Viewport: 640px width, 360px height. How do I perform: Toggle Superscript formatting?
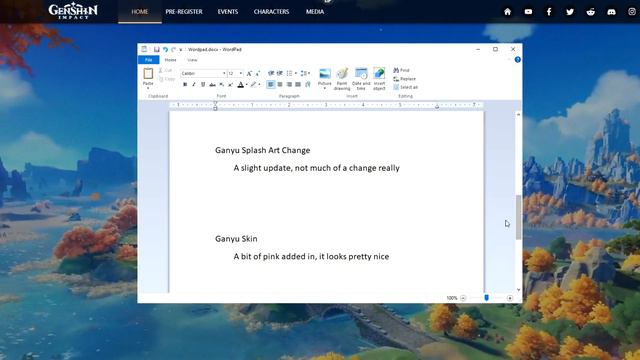231,84
